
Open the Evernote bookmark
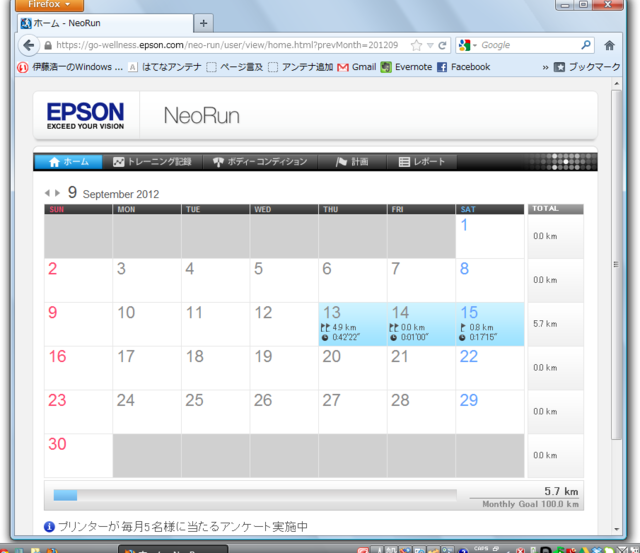[407, 67]
